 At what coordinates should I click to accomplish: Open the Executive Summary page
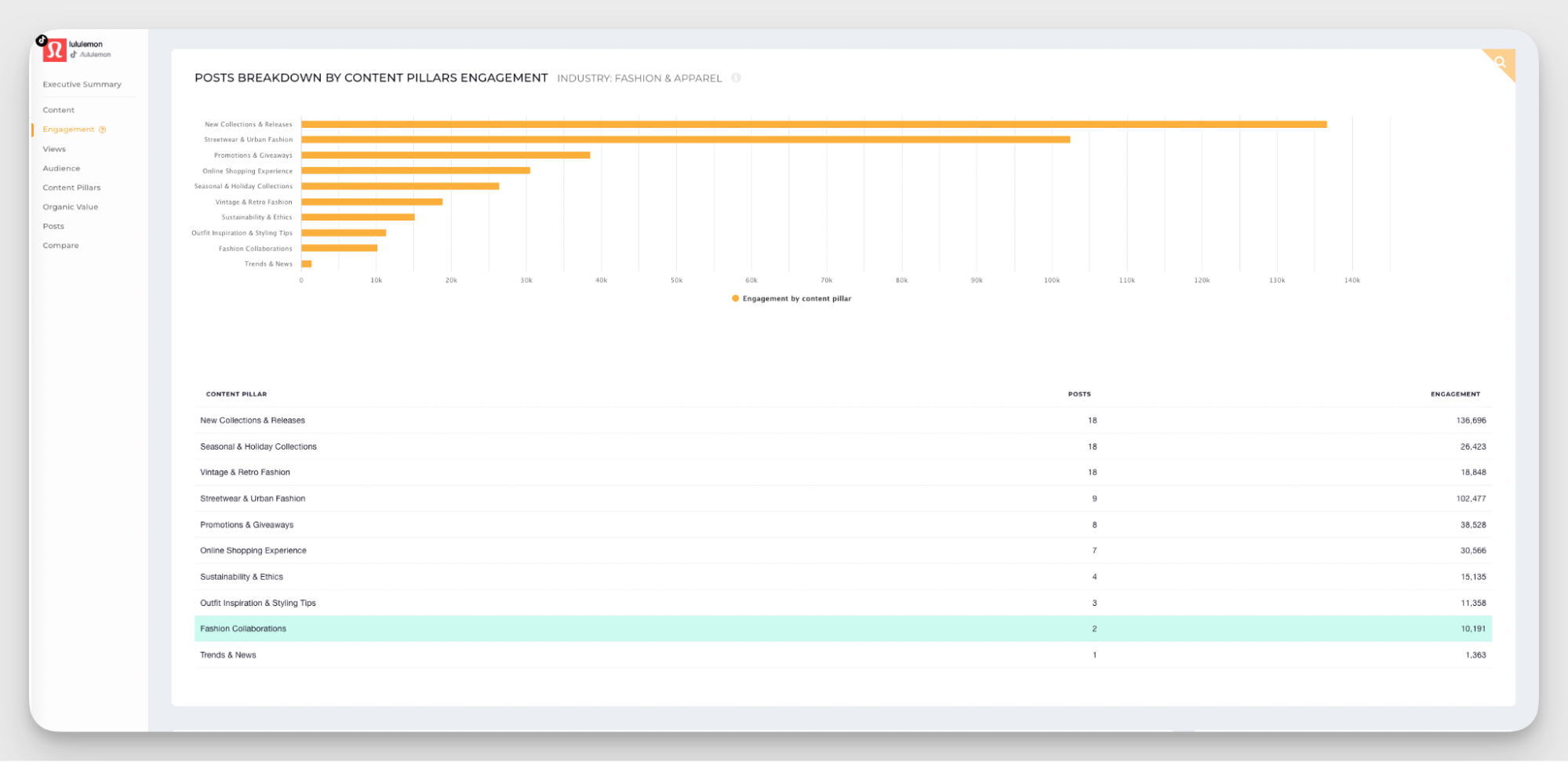pyautogui.click(x=82, y=84)
